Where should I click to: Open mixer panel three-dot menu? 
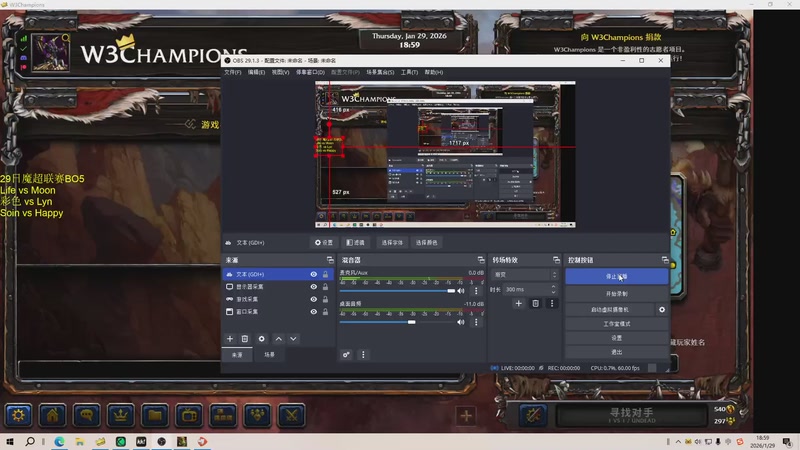363,355
